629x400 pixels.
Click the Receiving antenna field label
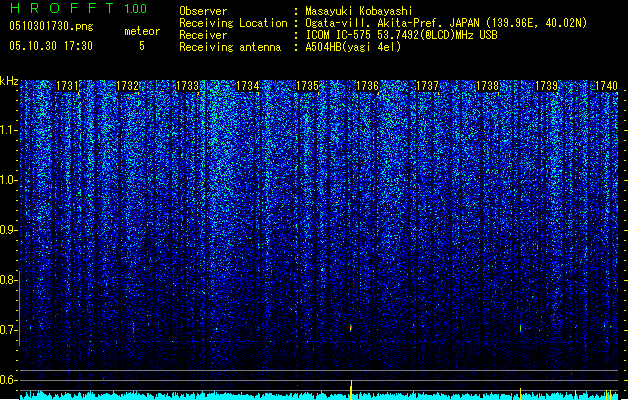tap(230, 47)
